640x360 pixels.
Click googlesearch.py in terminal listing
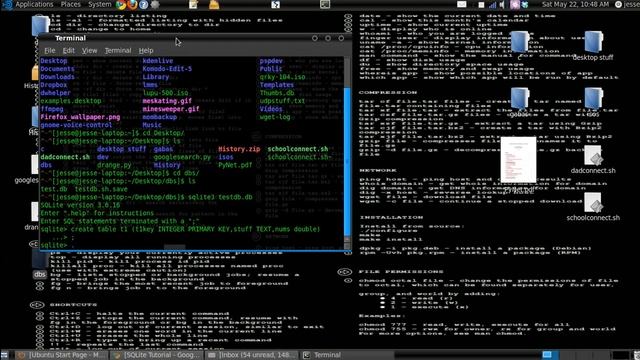pos(182,157)
